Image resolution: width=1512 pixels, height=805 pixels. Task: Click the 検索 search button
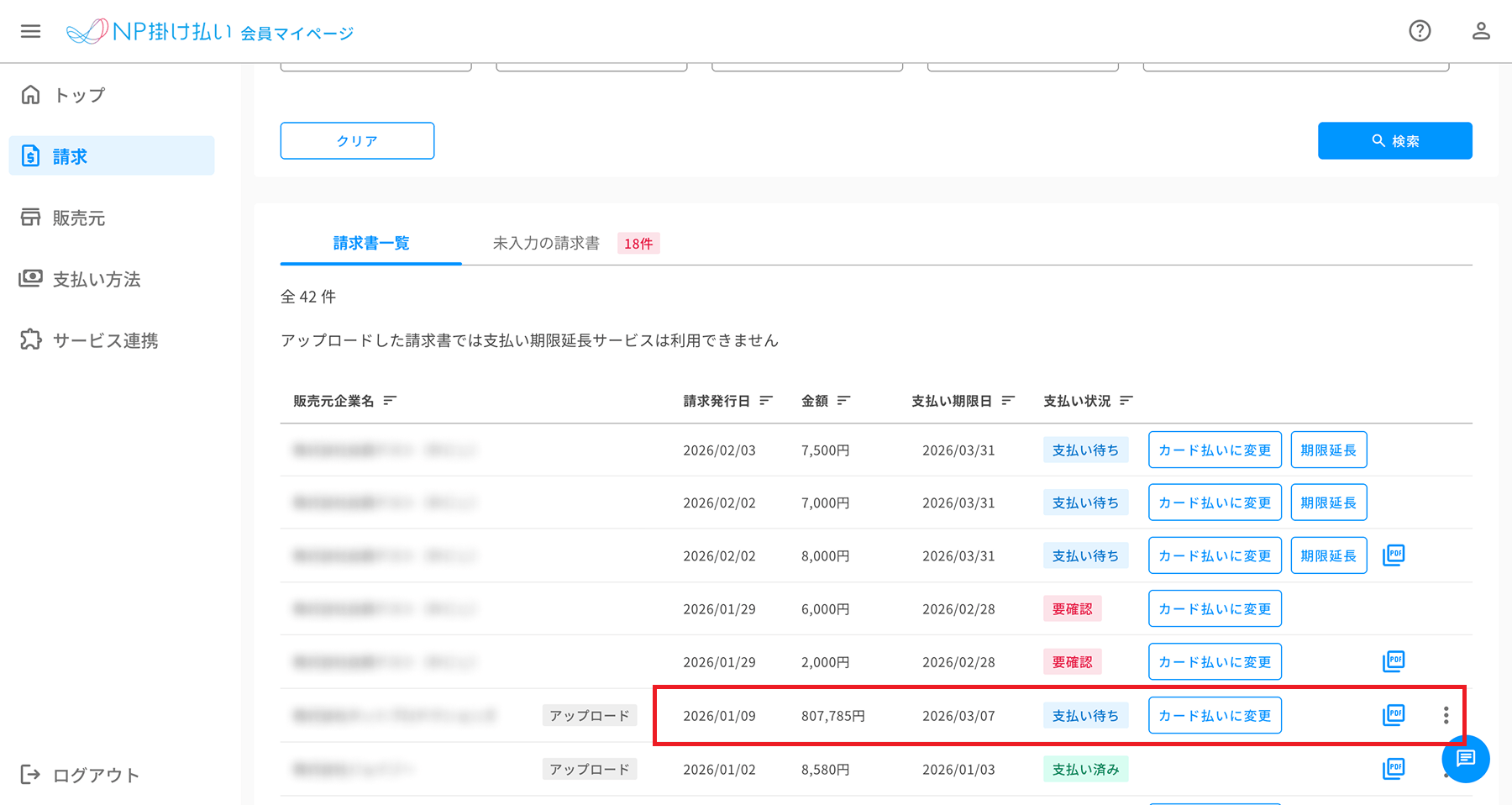[x=1394, y=141]
